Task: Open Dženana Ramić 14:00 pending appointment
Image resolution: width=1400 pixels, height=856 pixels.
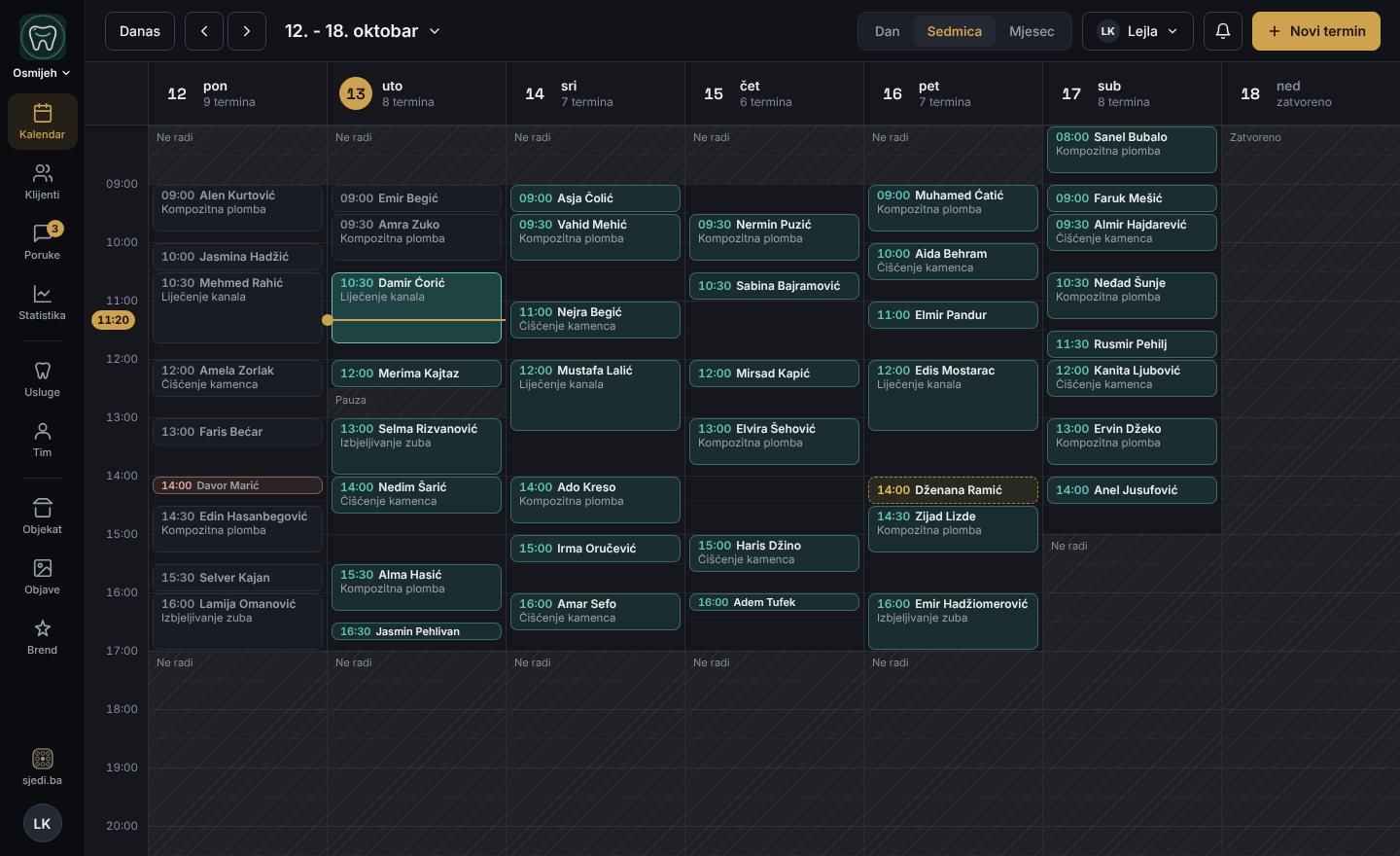Action: 953,490
